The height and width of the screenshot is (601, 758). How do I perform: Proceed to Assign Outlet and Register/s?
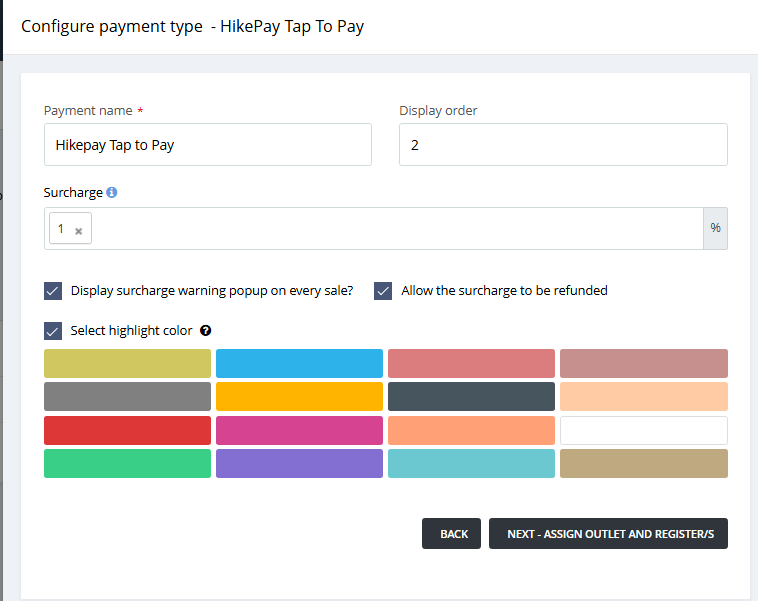click(x=608, y=534)
